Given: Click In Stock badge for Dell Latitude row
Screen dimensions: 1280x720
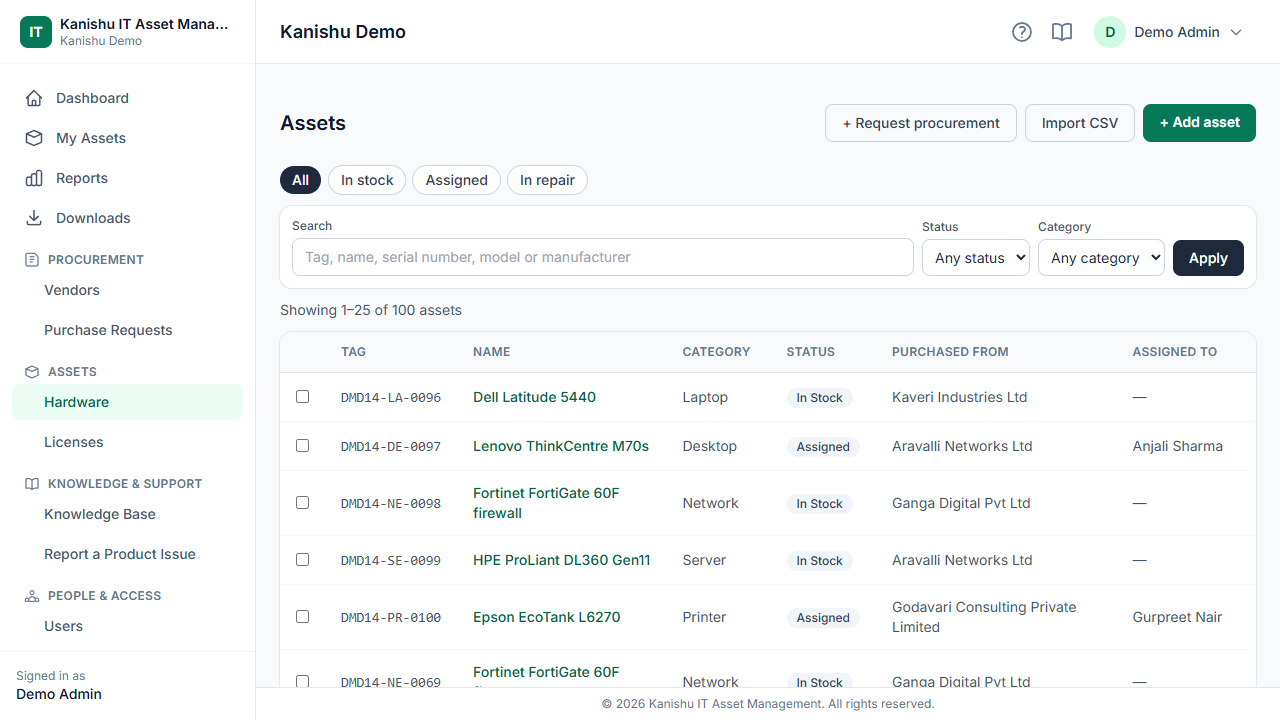Looking at the screenshot, I should [x=819, y=398].
